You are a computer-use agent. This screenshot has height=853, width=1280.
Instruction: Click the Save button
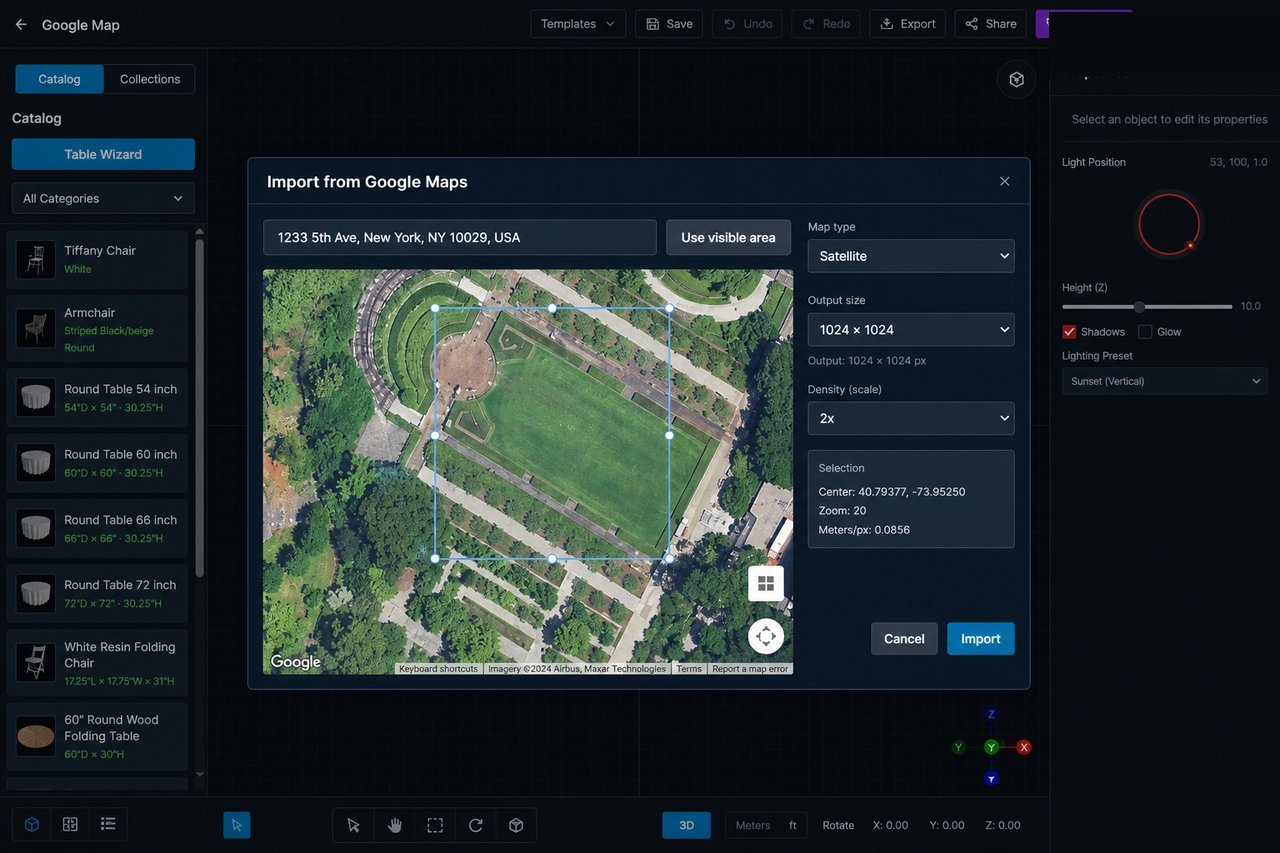pos(669,24)
